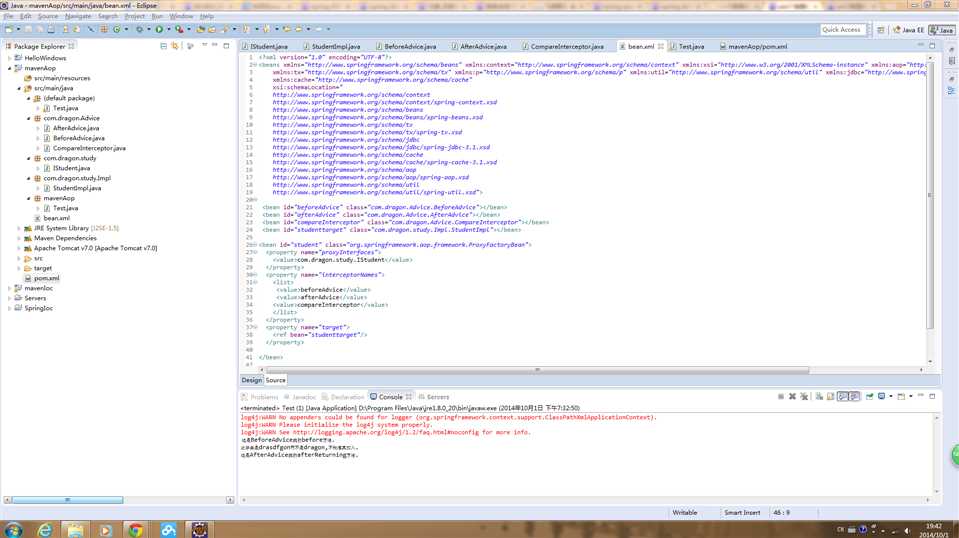Click the Terminate stop icon in console
Screen dimensions: 959x538
pyautogui.click(x=781, y=396)
